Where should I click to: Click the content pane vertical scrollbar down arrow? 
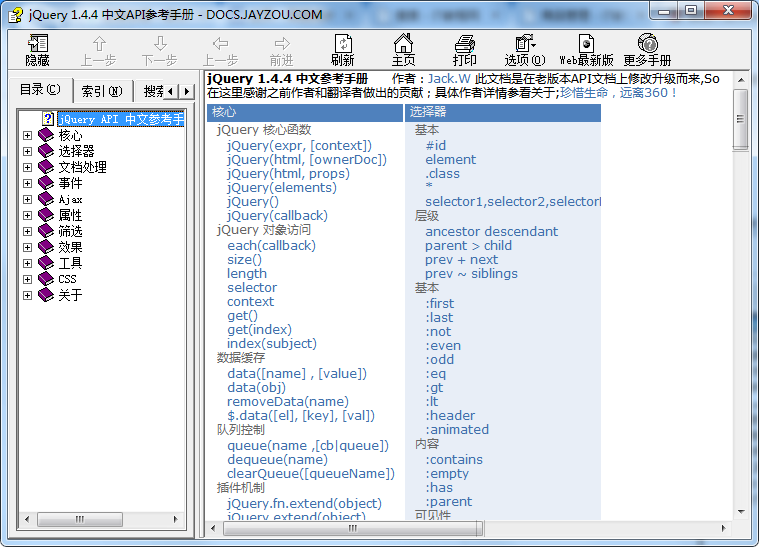point(741,510)
